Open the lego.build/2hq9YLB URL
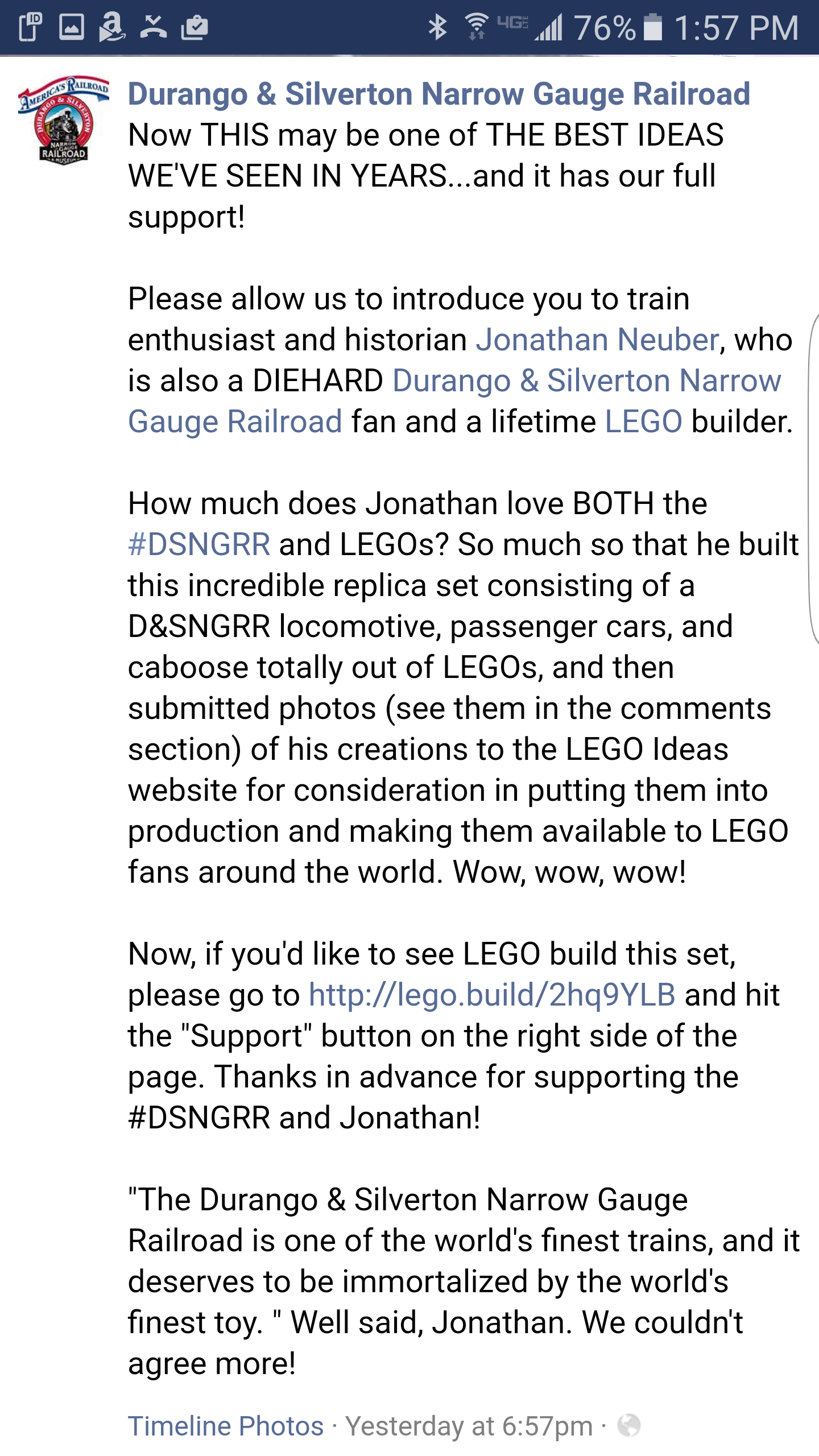Screen dimensions: 819x1456 (492, 995)
